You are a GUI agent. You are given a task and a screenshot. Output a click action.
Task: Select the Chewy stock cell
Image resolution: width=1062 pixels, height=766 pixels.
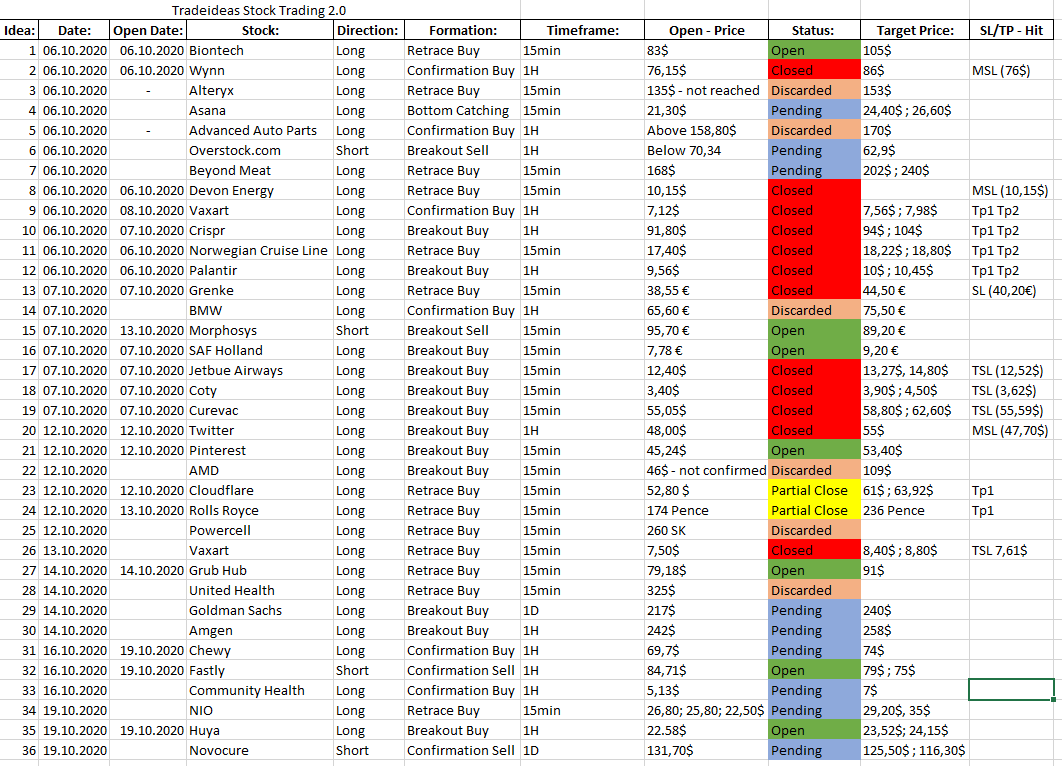(260, 650)
